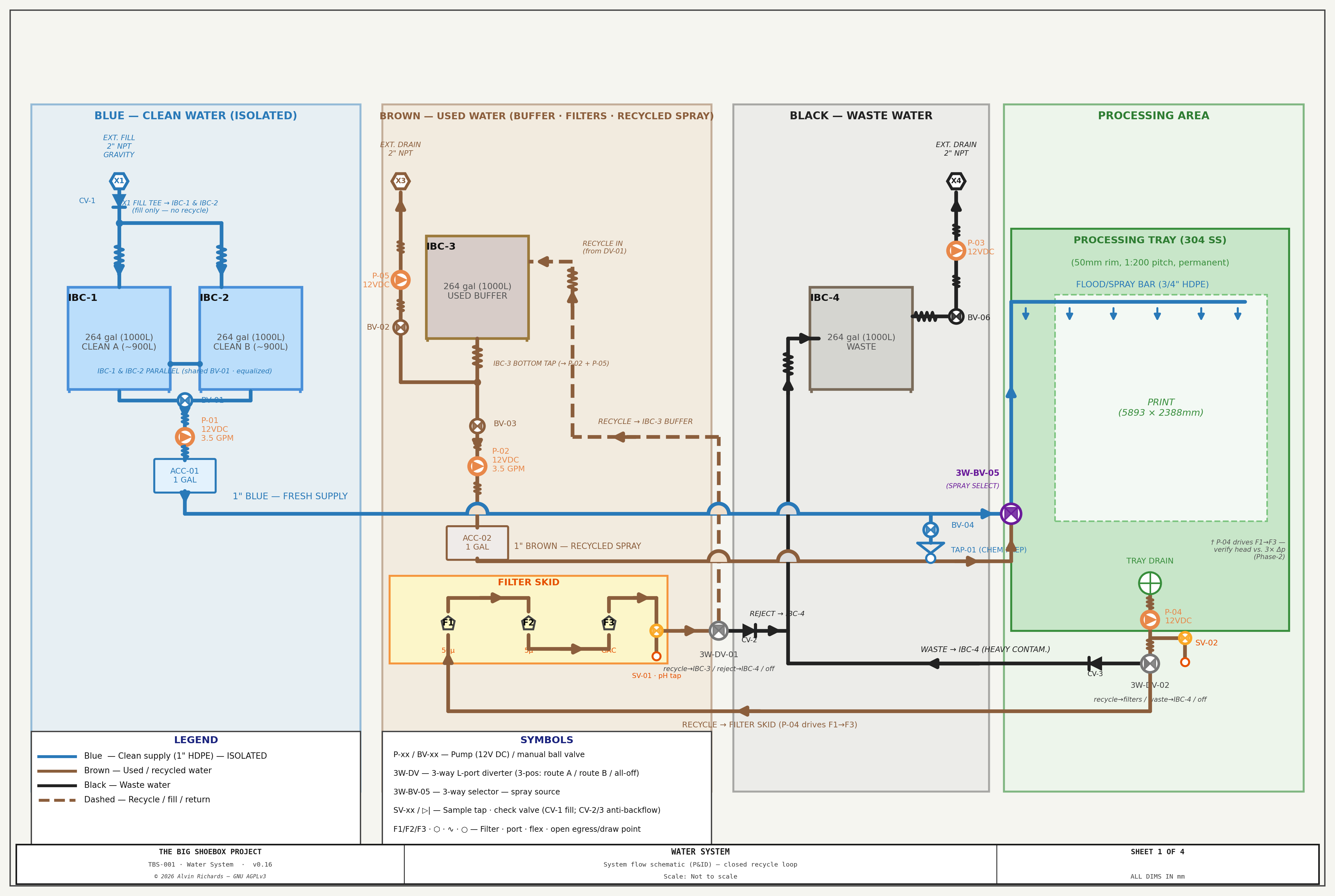1335x896 pixels.
Task: Click the '1" BLUE — FRESH SUPPLY' label
Action: [290, 496]
